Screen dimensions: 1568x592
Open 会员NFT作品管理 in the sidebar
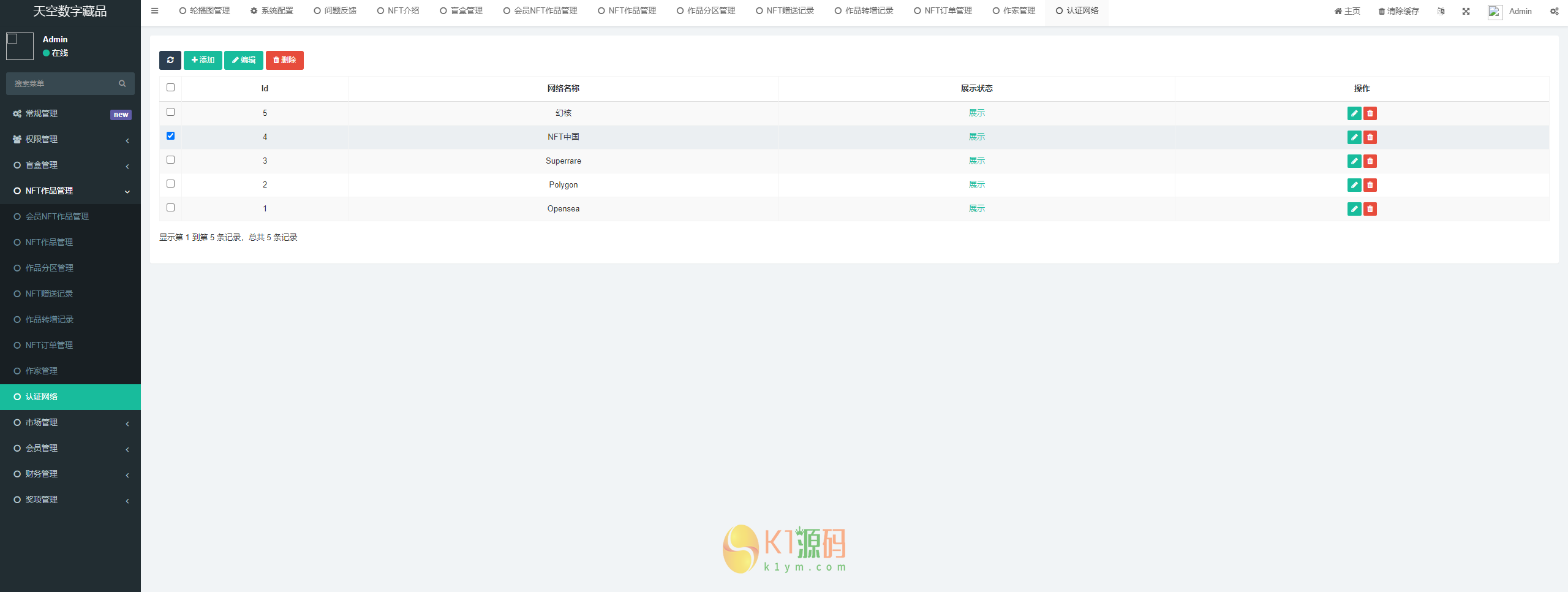point(70,216)
